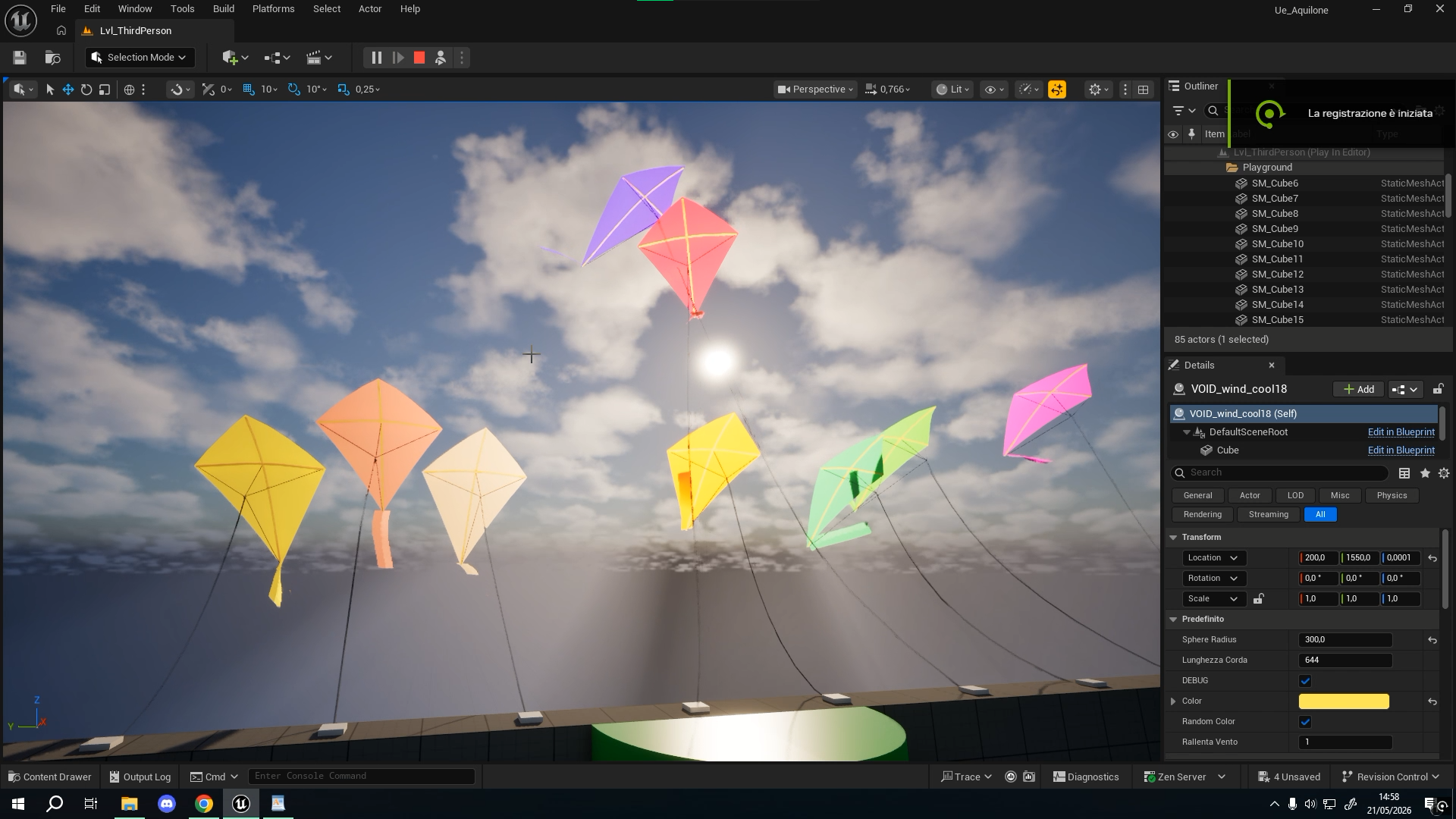Open the Location type dropdown

(1213, 558)
